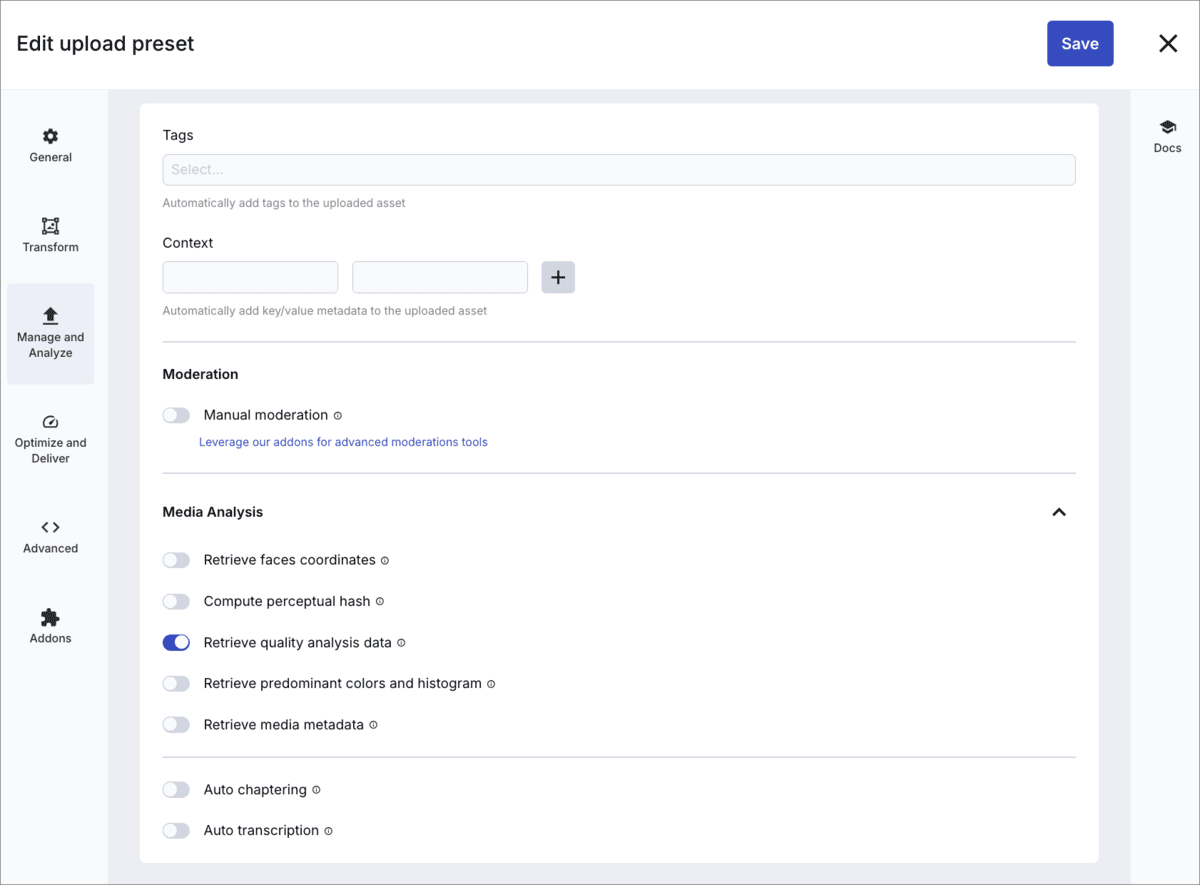
Task: Click the Addons tab label
Action: [x=50, y=638]
